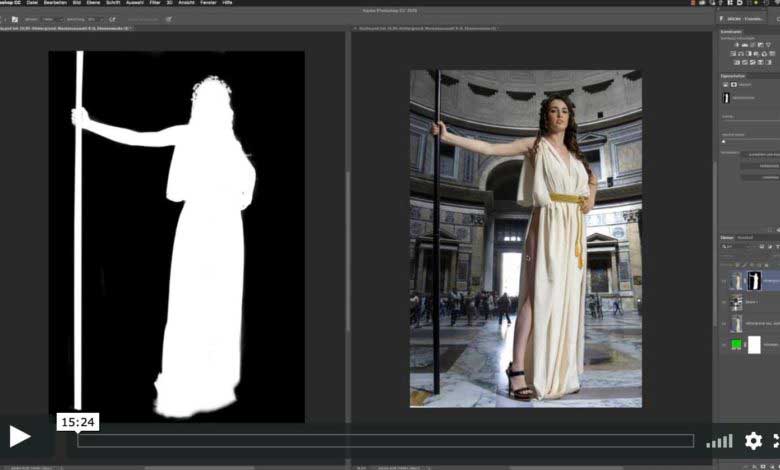This screenshot has width=780, height=470.
Task: Click the video play button
Action: [x=20, y=437]
